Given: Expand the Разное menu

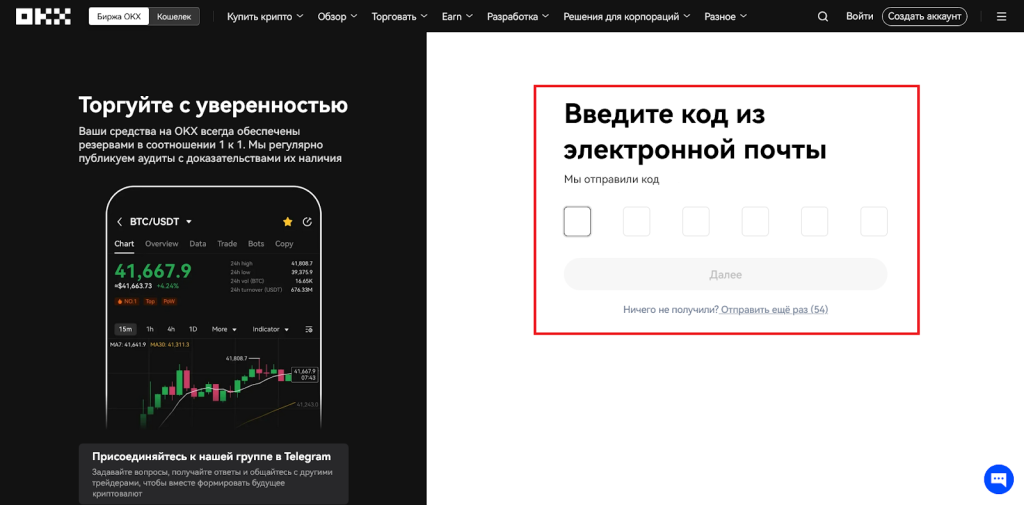Looking at the screenshot, I should [x=725, y=16].
